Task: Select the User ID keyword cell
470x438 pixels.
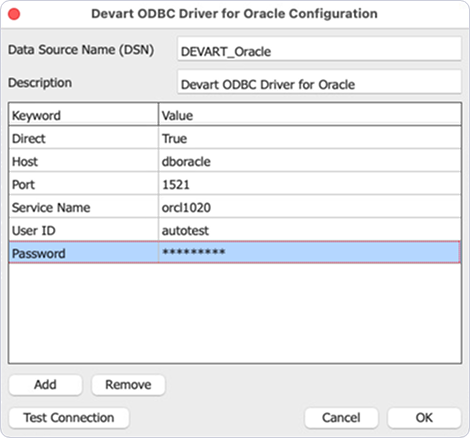Action: (83, 230)
